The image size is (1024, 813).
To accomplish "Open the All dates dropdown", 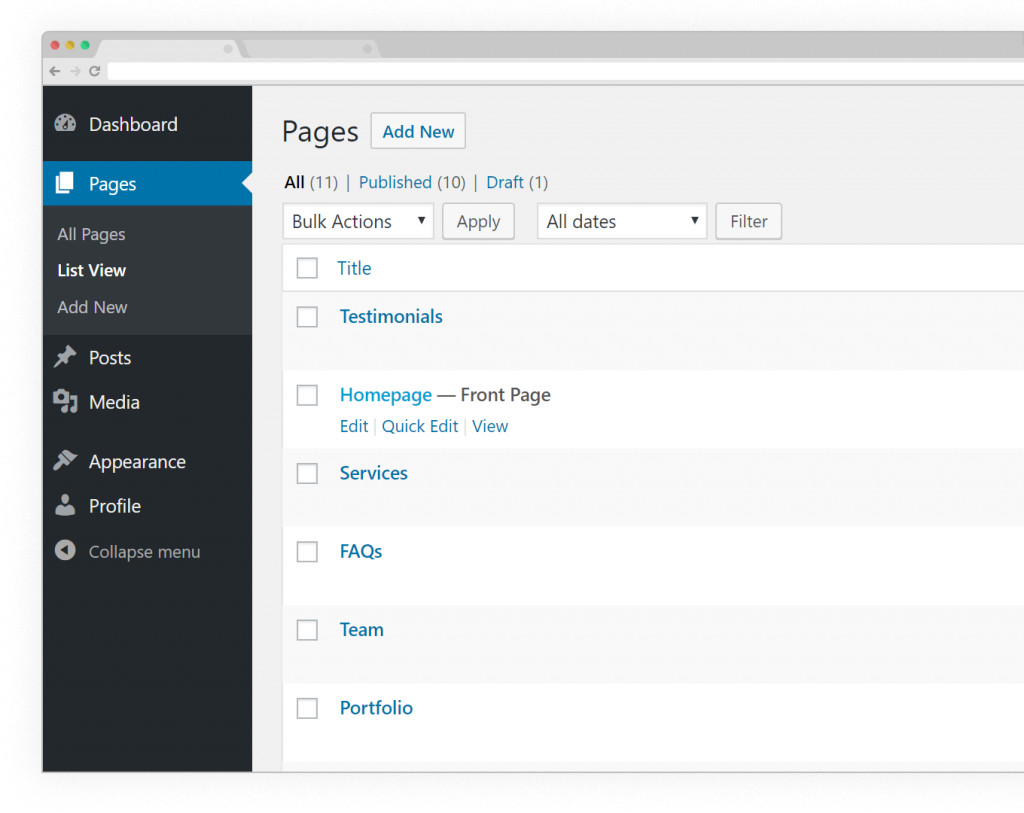I will pyautogui.click(x=622, y=221).
